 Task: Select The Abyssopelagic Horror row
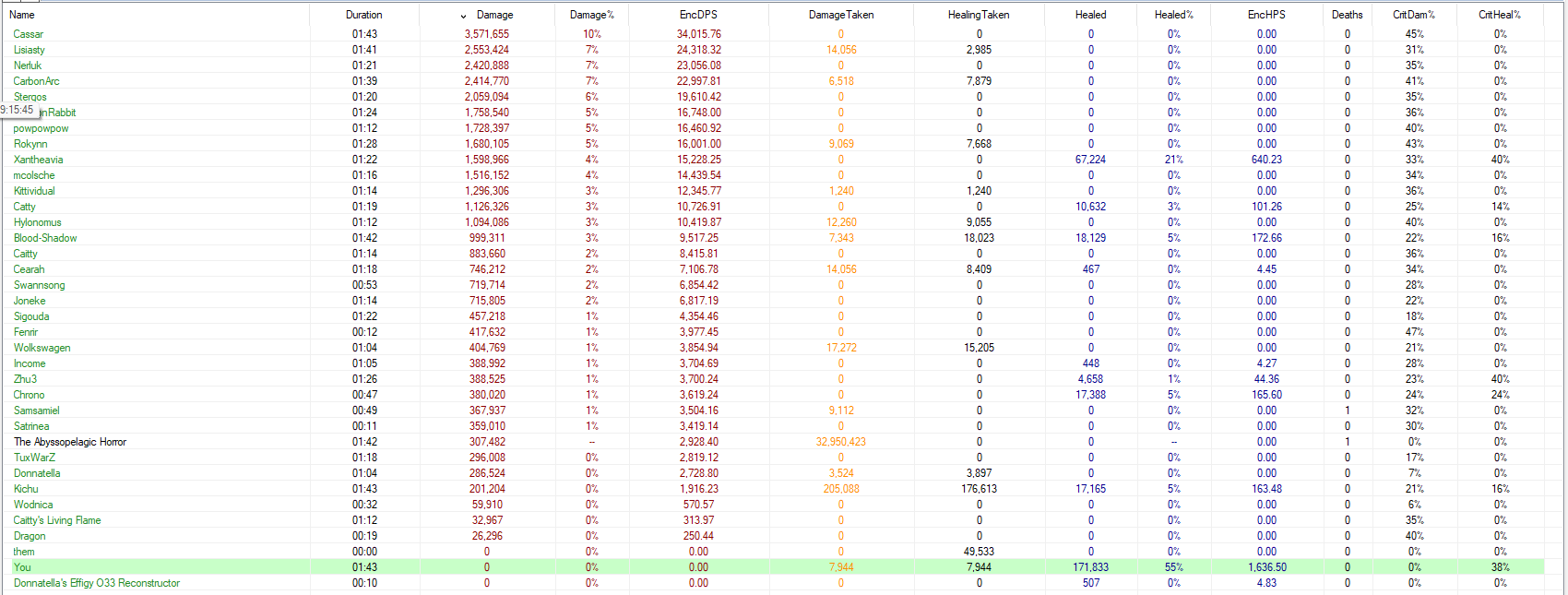(x=70, y=442)
